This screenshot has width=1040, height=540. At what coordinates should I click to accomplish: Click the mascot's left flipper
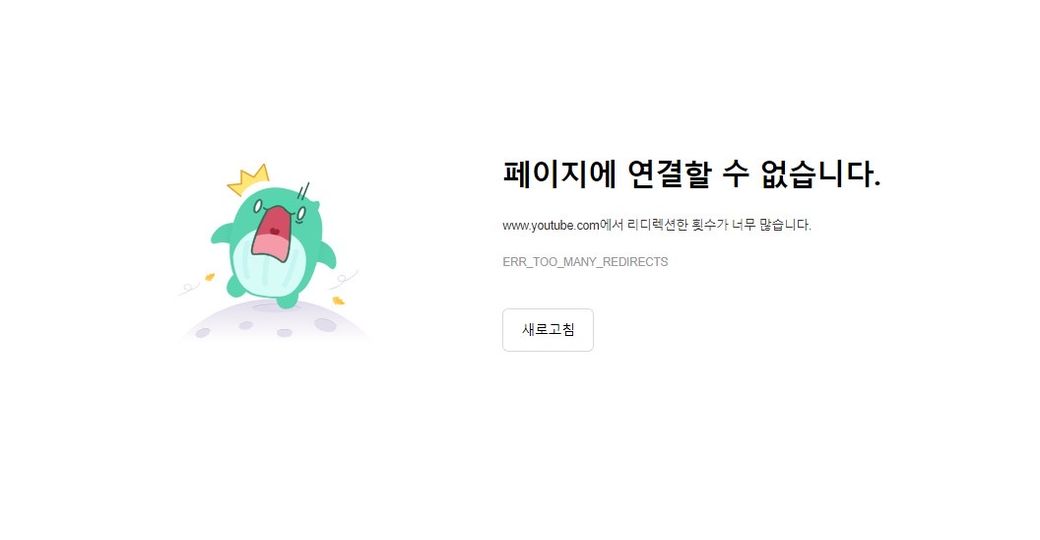click(221, 234)
